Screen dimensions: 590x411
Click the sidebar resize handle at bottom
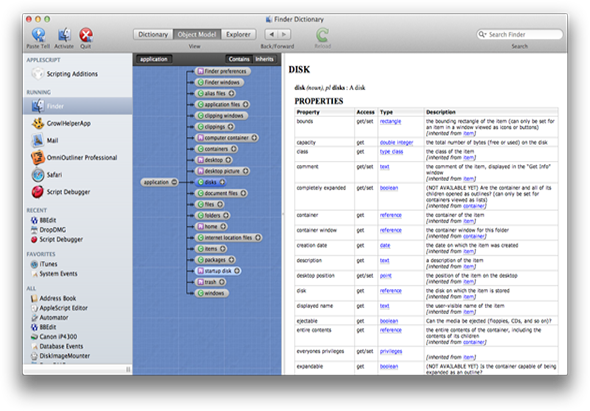pyautogui.click(x=128, y=370)
